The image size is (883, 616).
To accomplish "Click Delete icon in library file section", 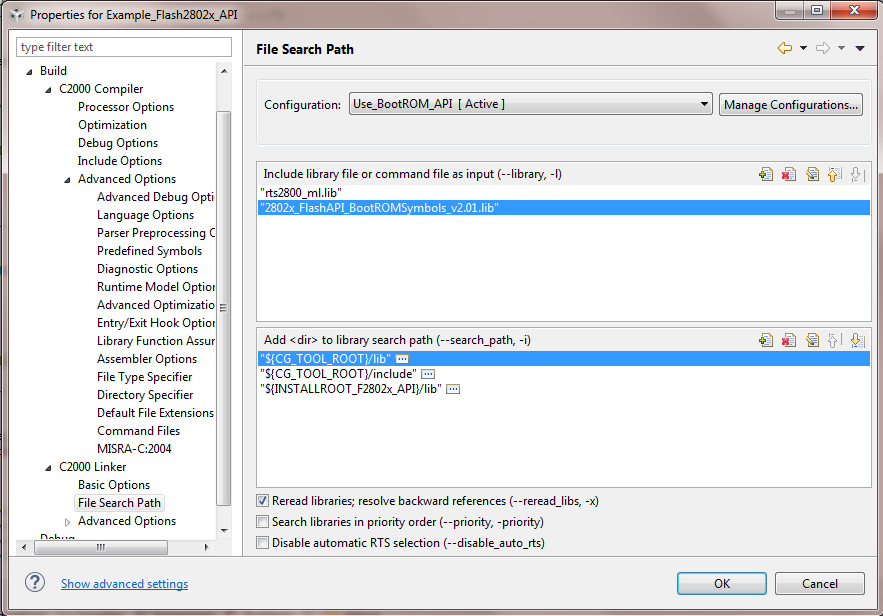I will (789, 174).
